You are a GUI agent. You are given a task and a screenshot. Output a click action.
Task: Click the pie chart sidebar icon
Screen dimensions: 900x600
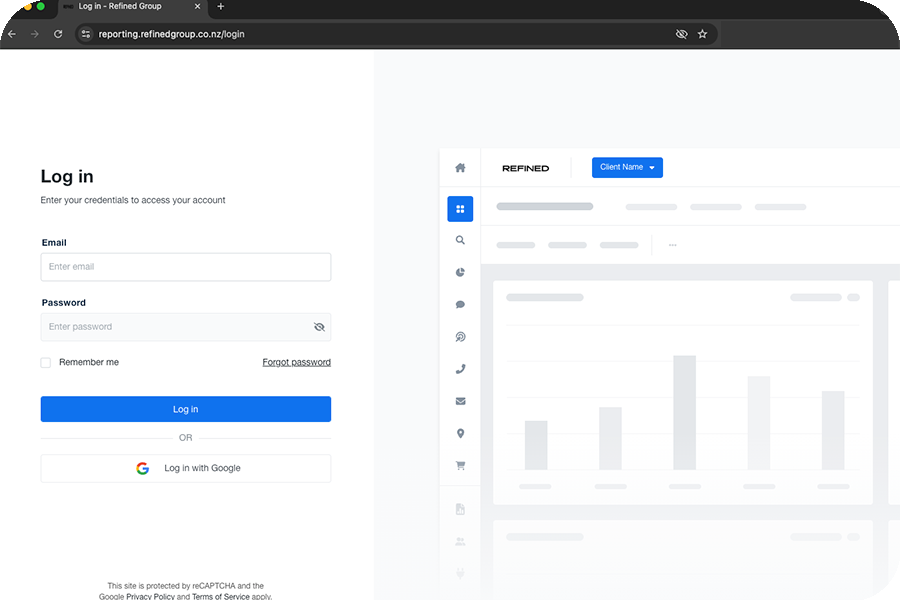[460, 272]
